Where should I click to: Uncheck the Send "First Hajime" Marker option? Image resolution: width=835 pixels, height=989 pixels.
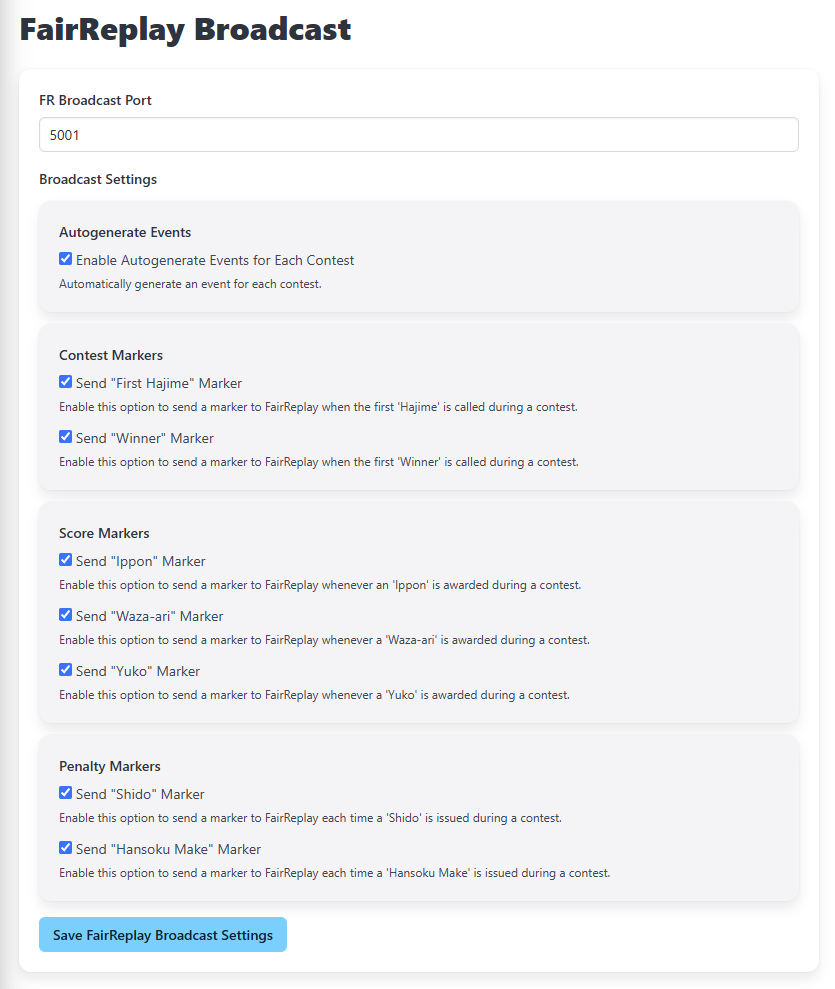tap(65, 381)
